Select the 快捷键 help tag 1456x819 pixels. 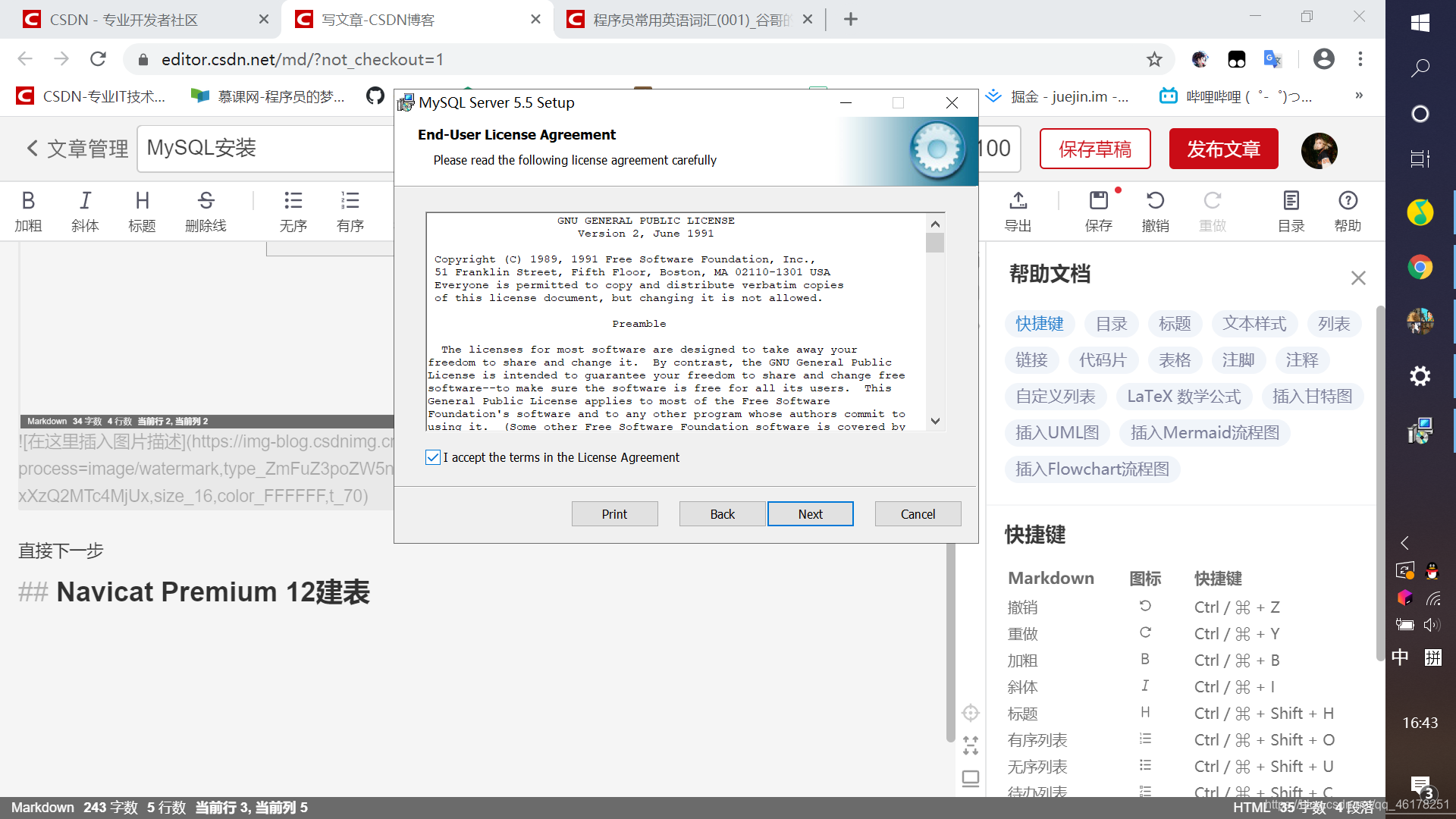click(x=1039, y=324)
